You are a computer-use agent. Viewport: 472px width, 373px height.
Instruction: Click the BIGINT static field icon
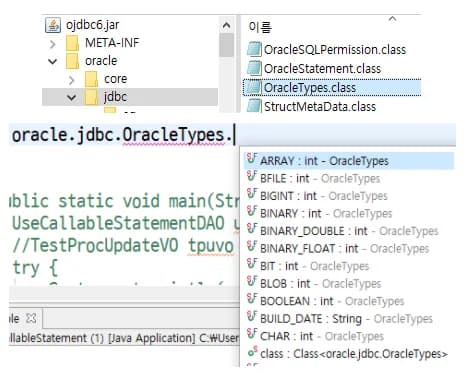pyautogui.click(x=252, y=194)
